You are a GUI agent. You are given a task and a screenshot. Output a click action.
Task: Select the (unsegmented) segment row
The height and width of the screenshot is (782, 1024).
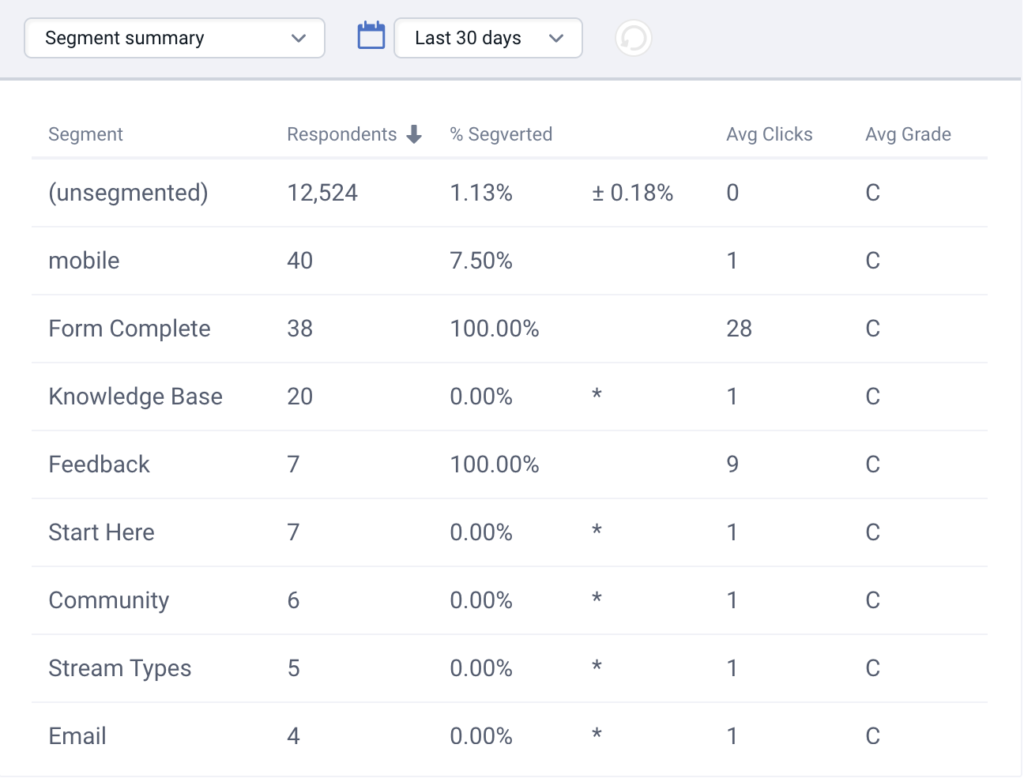point(128,193)
